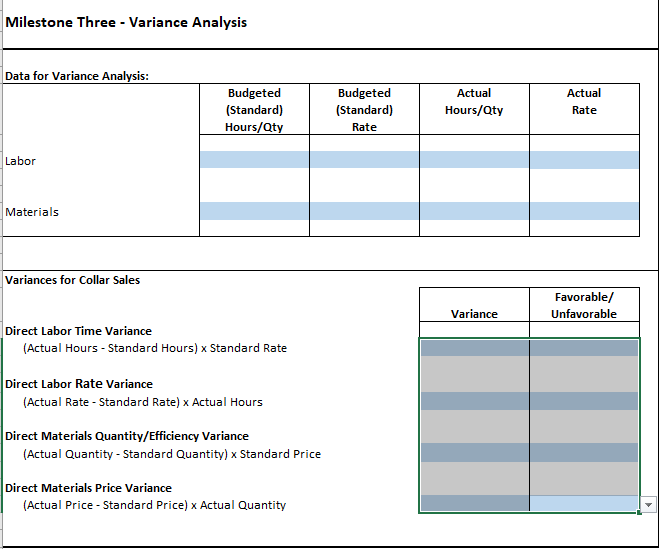The height and width of the screenshot is (549, 660).
Task: Select Direct Labor Time Variance amount cell
Action: (474, 348)
